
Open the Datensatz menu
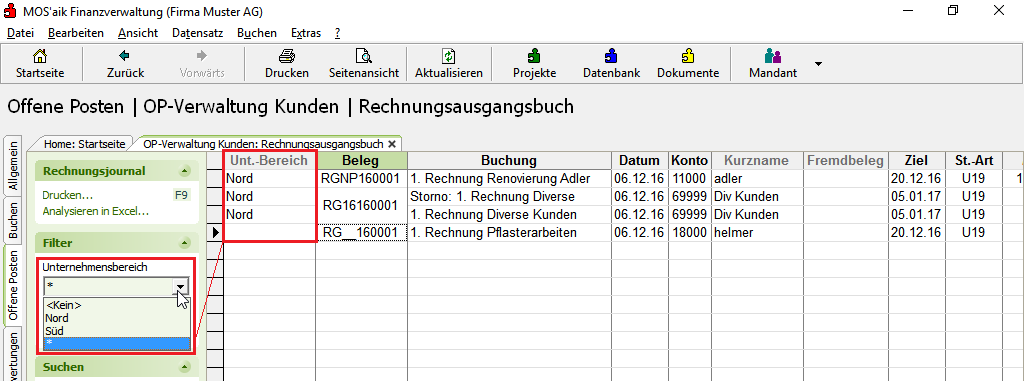[198, 33]
